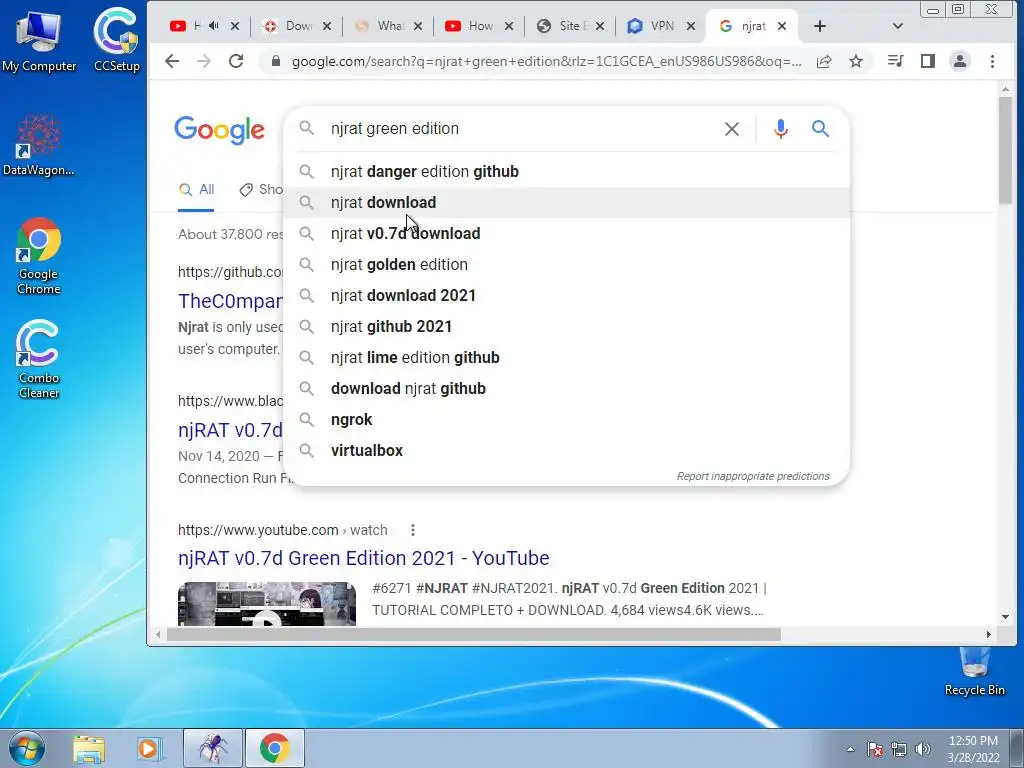Choose suggestion njrat danger edition github

click(x=567, y=172)
